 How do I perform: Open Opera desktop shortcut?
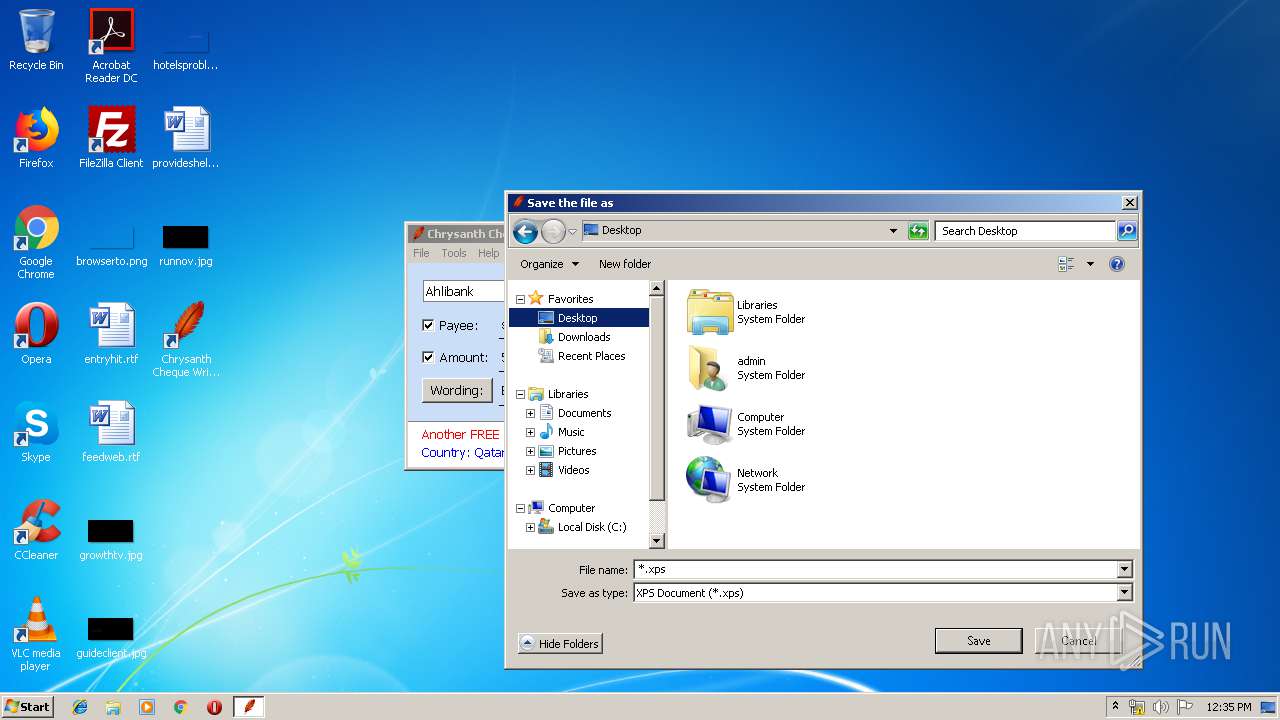[36, 334]
